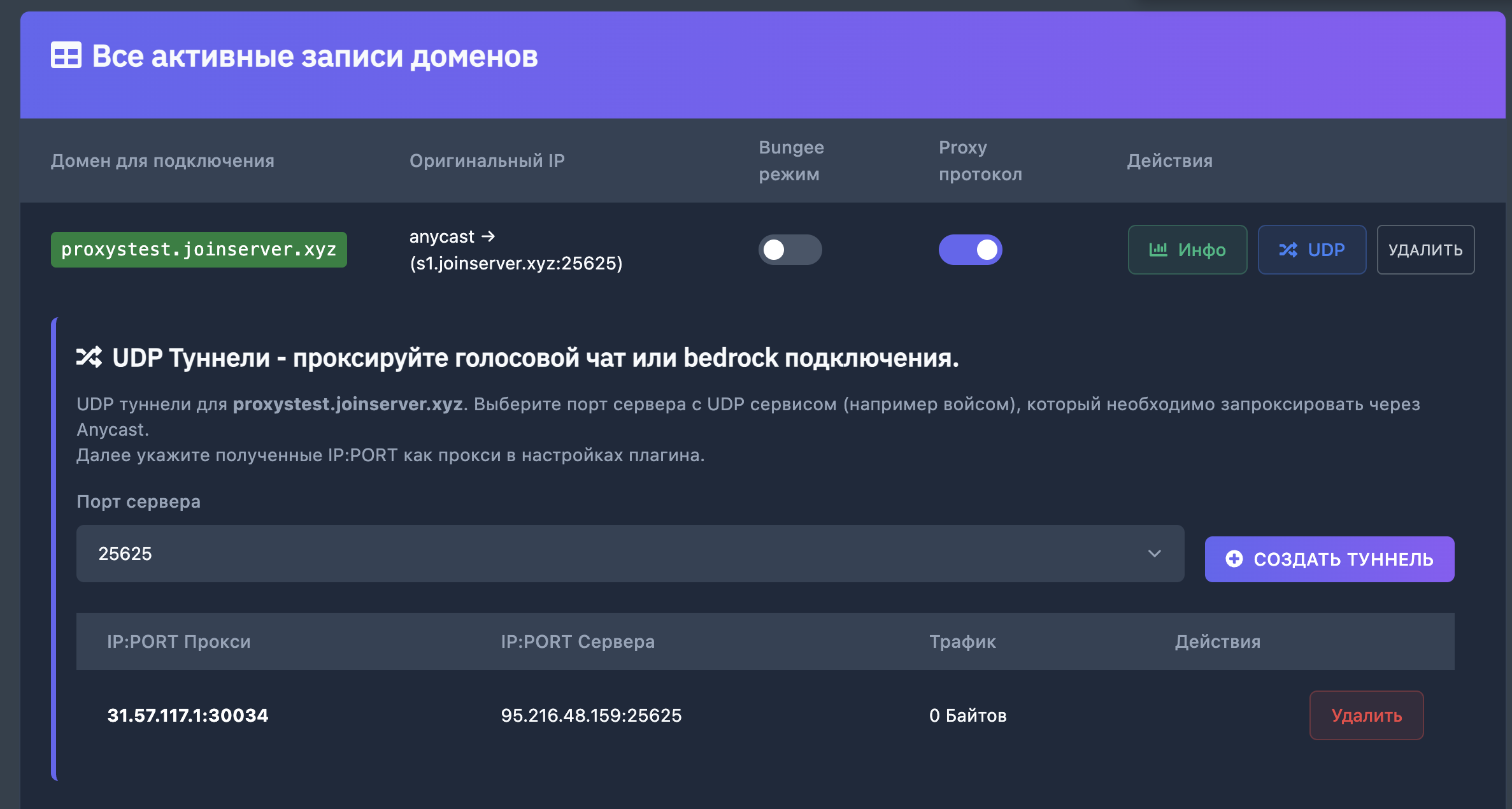Screen dimensions: 1512x809
Task: Click the Трафик column header
Action: (962, 641)
